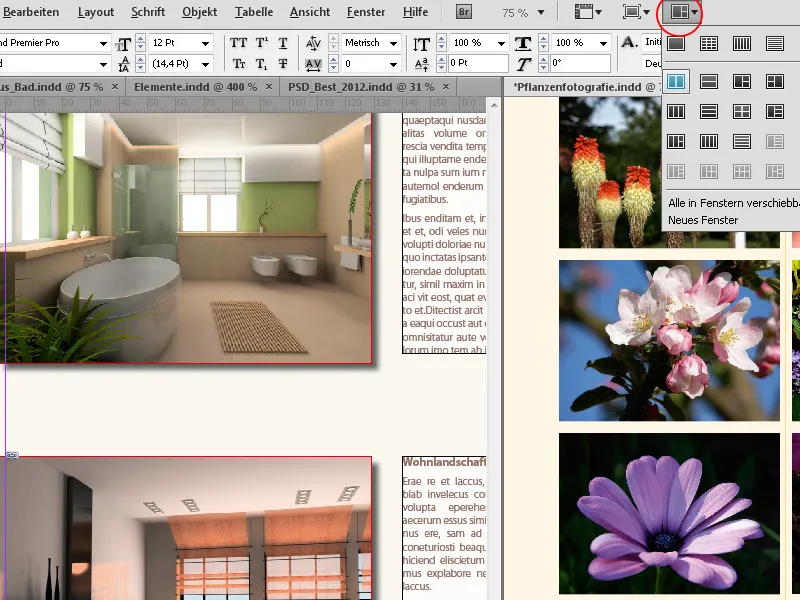
Task: Toggle small caps formatting
Action: (x=240, y=62)
